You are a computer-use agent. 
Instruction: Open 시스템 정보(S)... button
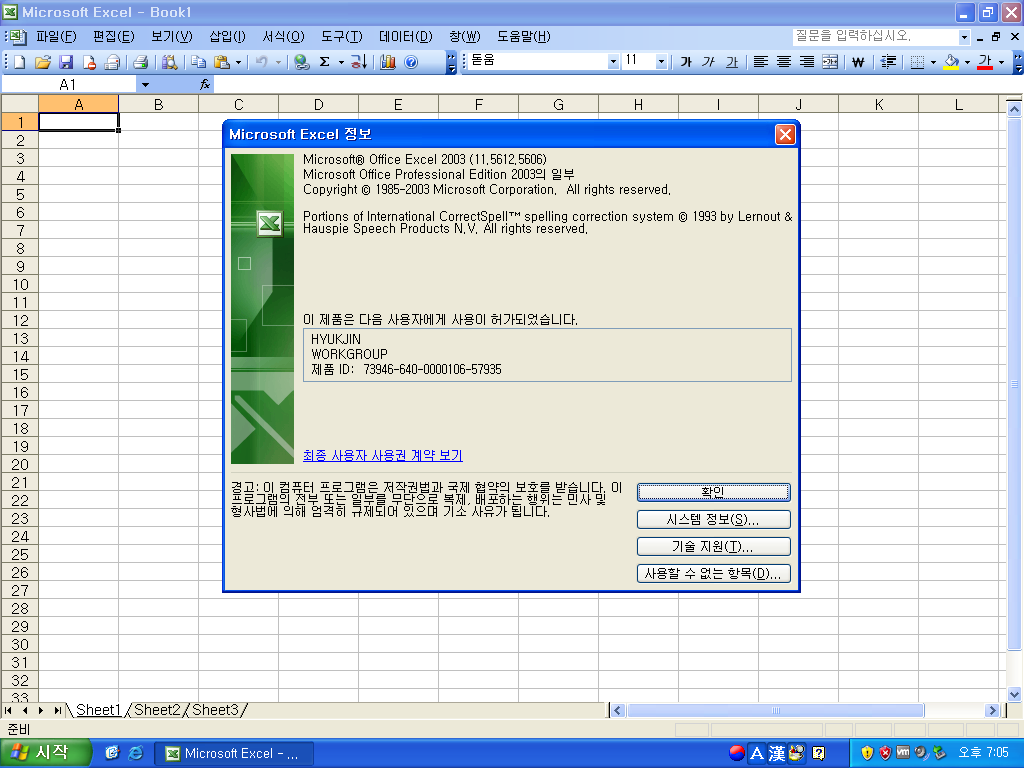(713, 519)
